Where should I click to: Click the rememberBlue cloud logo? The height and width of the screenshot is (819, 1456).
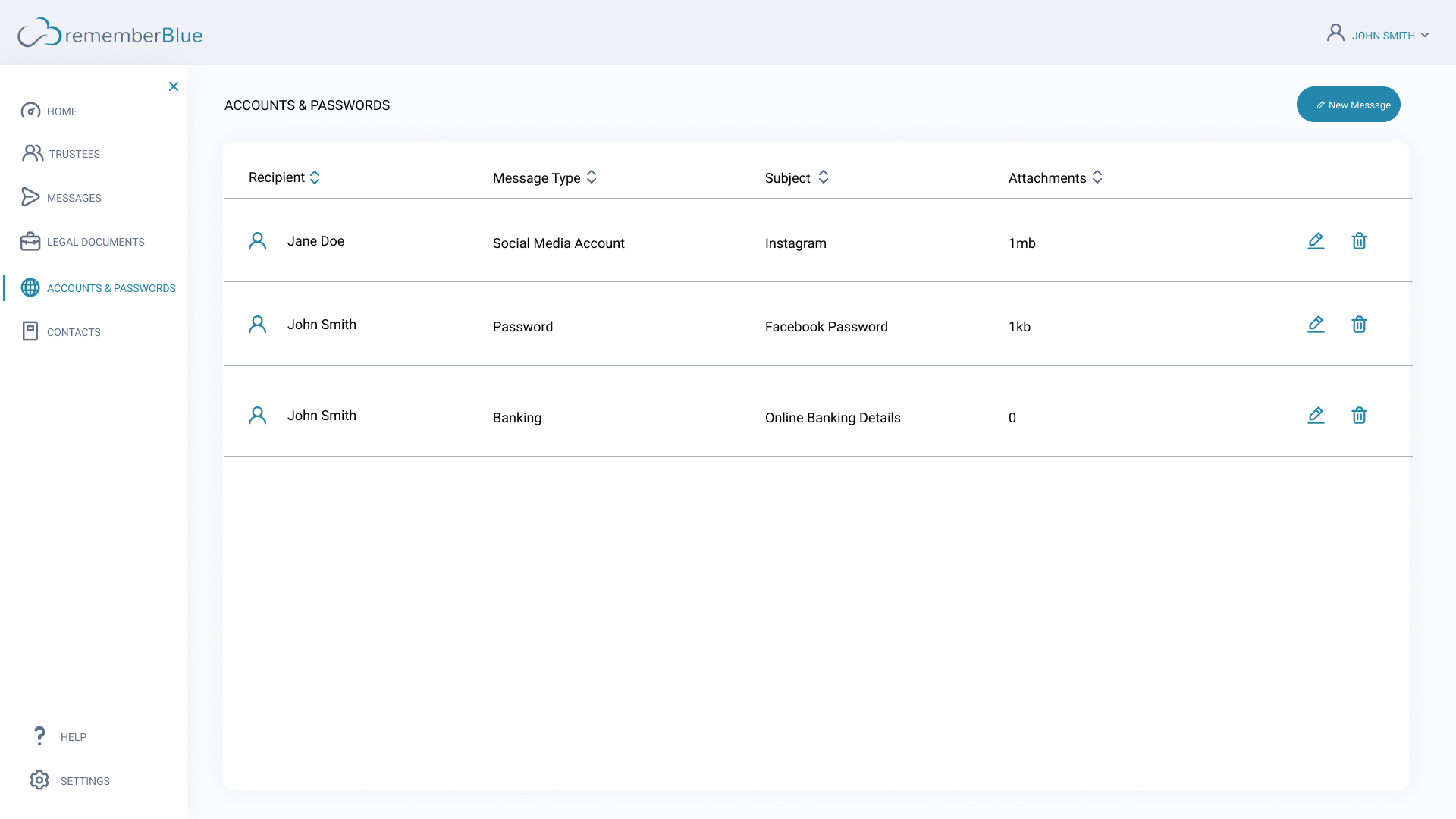point(39,33)
